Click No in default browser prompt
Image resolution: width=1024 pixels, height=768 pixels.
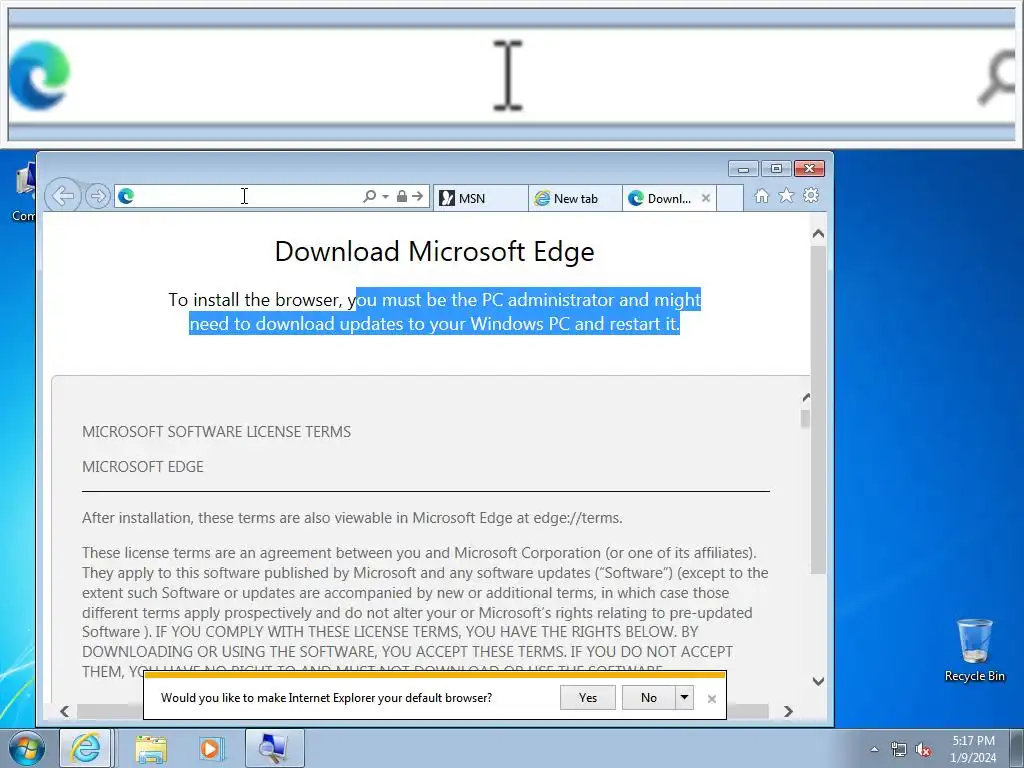pyautogui.click(x=648, y=697)
